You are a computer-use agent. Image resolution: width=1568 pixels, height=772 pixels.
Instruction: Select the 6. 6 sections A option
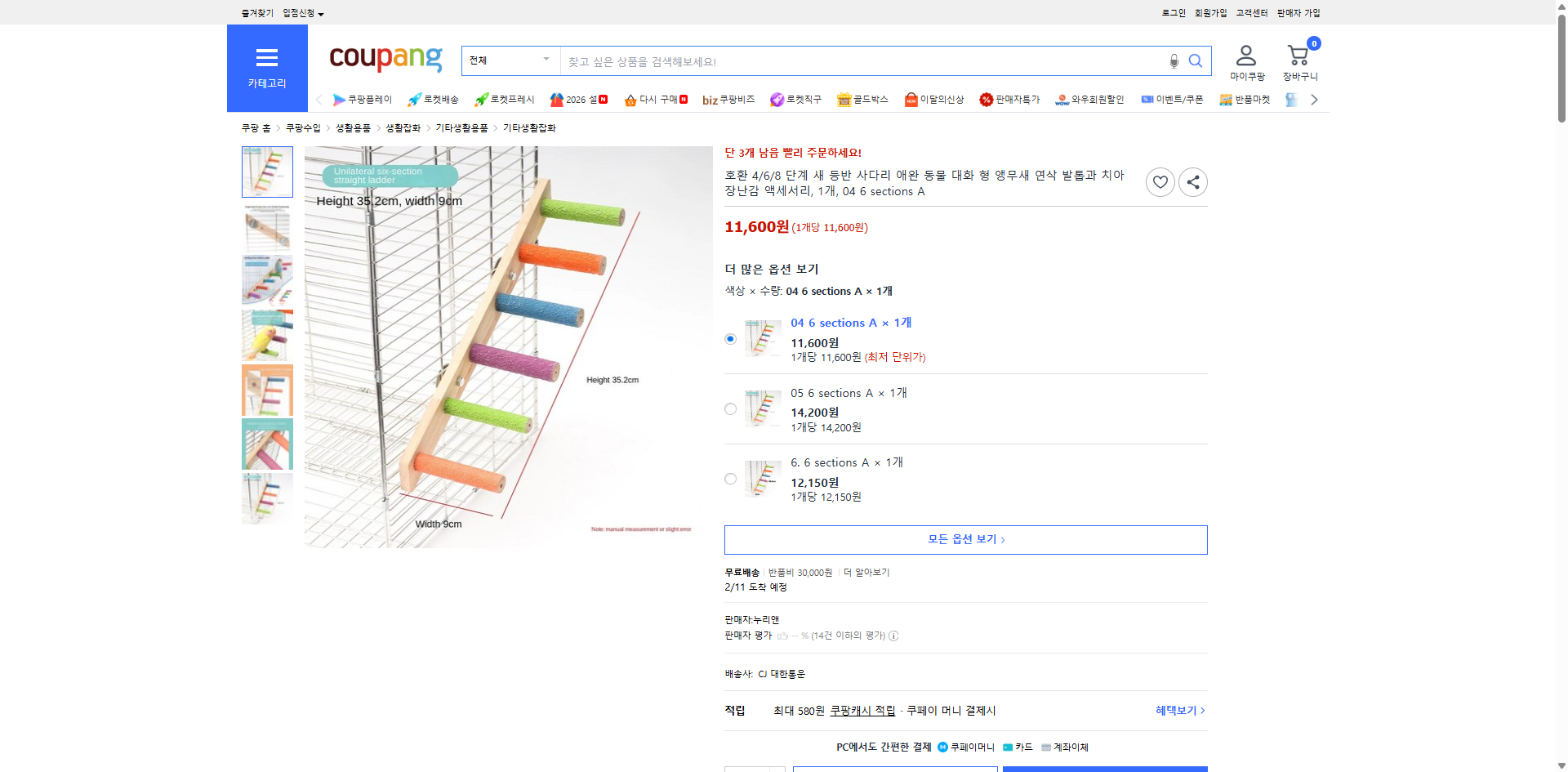coord(729,479)
